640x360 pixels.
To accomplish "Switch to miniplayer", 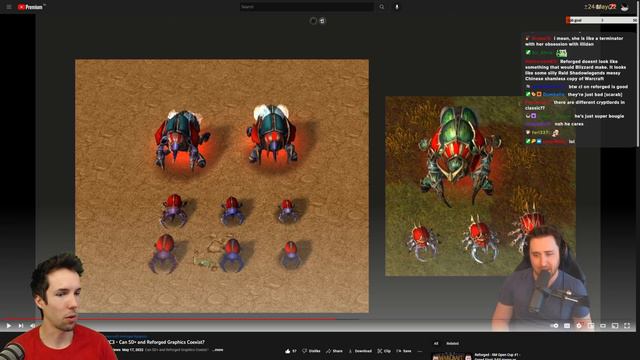I will coord(591,326).
